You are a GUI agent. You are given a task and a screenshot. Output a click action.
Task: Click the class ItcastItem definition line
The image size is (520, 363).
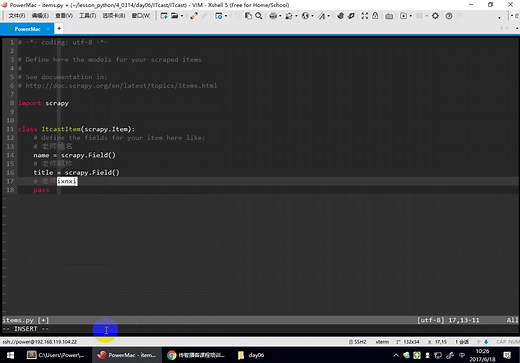tap(76, 129)
